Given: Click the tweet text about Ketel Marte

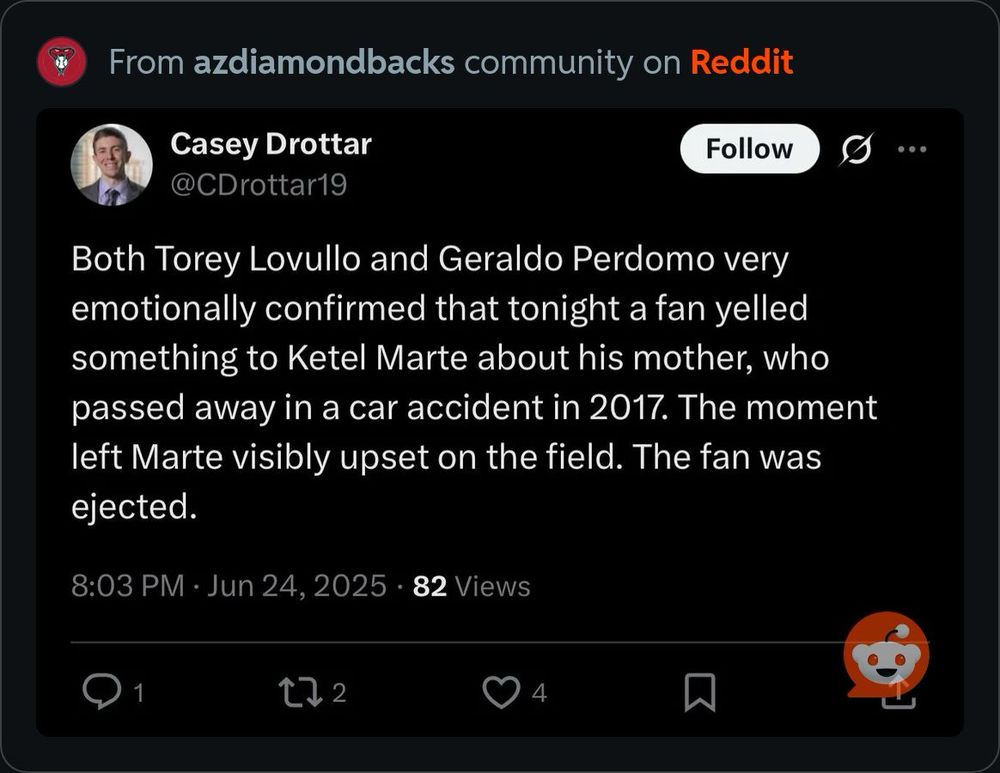Looking at the screenshot, I should tap(474, 383).
